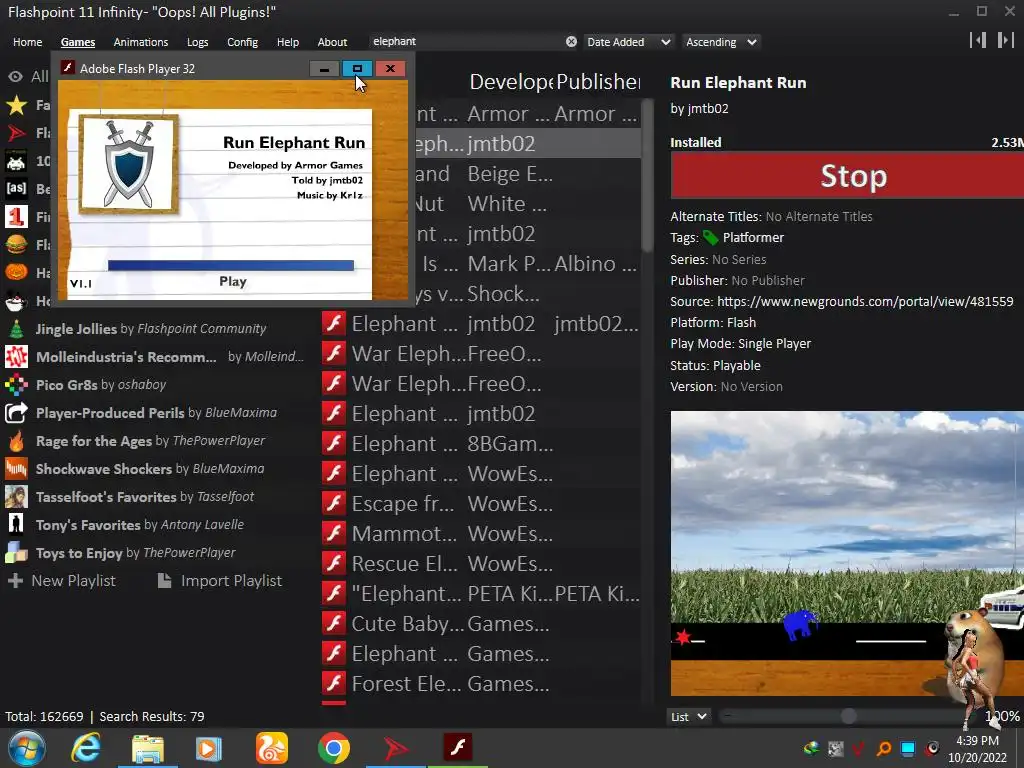Click the Jingle Jollies tree icon
This screenshot has height=768, width=1024.
click(16, 328)
